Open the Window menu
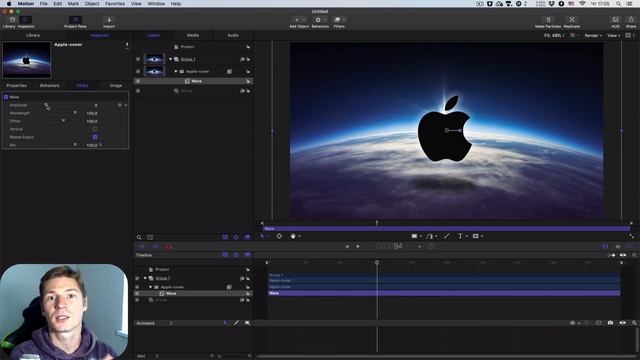 (156, 4)
